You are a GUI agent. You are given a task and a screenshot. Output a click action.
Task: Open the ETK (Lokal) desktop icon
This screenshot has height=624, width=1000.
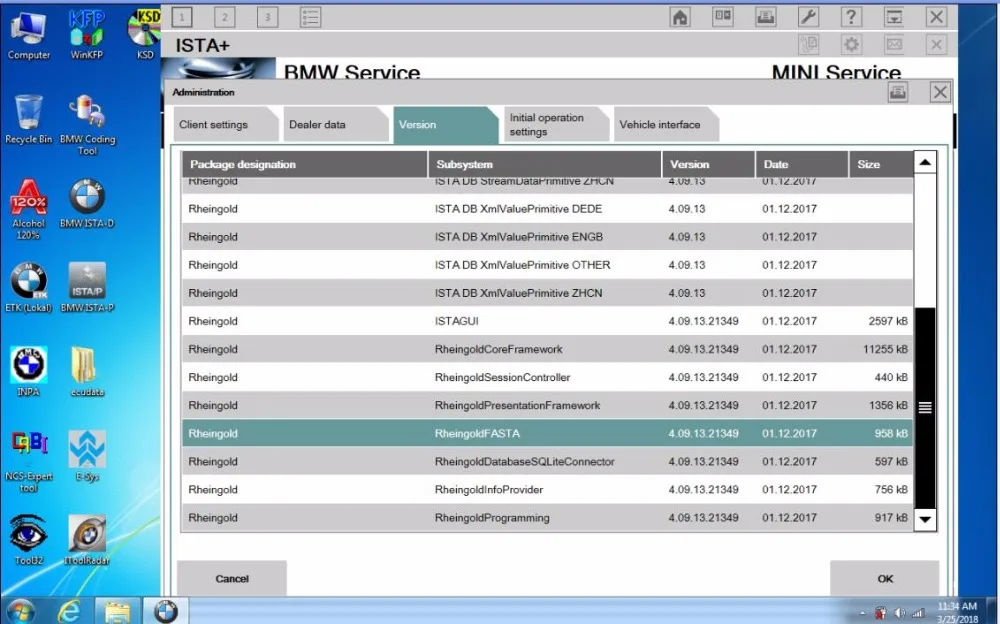coord(28,288)
